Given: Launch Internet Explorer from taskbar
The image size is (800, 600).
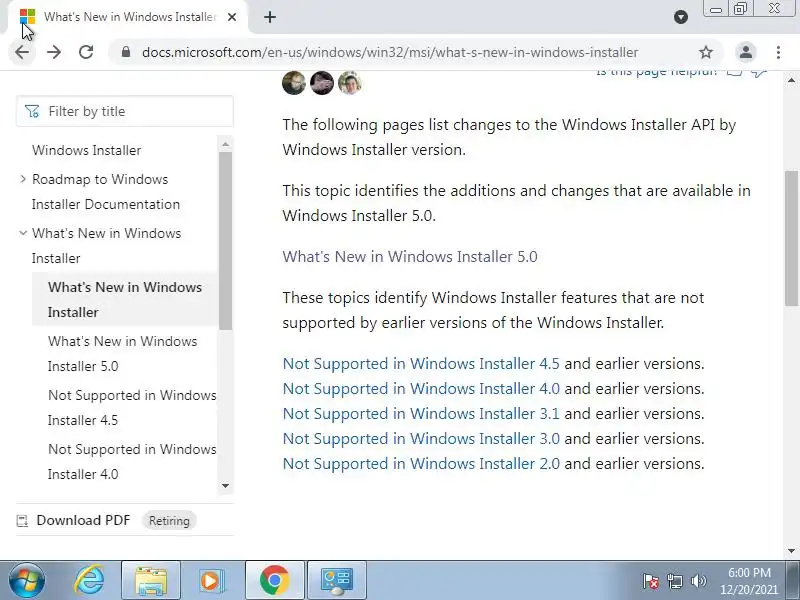Looking at the screenshot, I should (89, 581).
